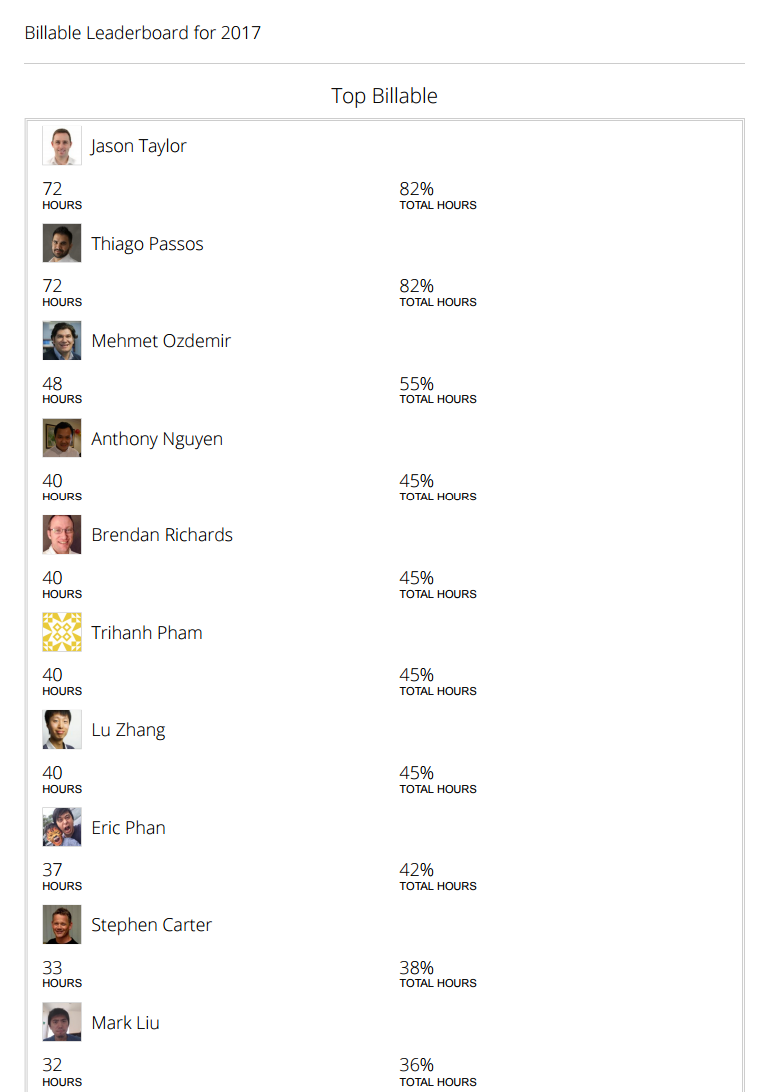The width and height of the screenshot is (772, 1092).
Task: Open Mehmet Ozdemir's profile photo
Action: [x=62, y=341]
